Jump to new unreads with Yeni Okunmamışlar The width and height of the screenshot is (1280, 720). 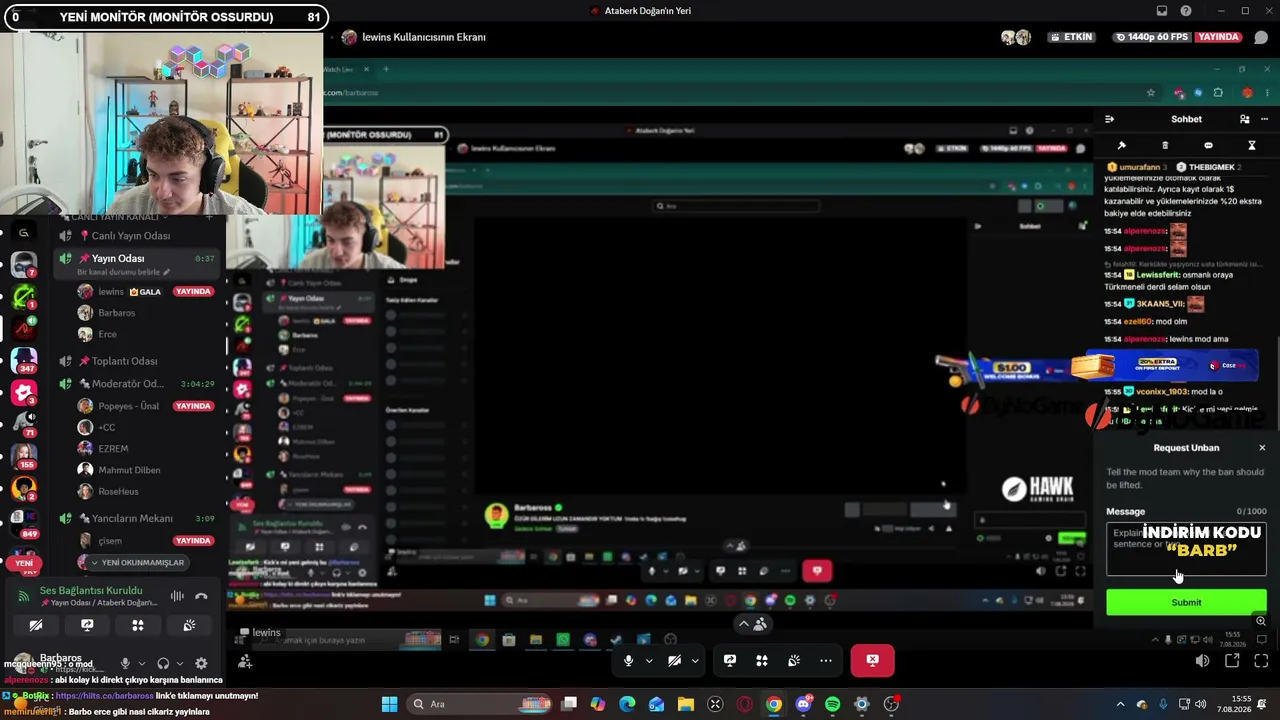point(137,562)
